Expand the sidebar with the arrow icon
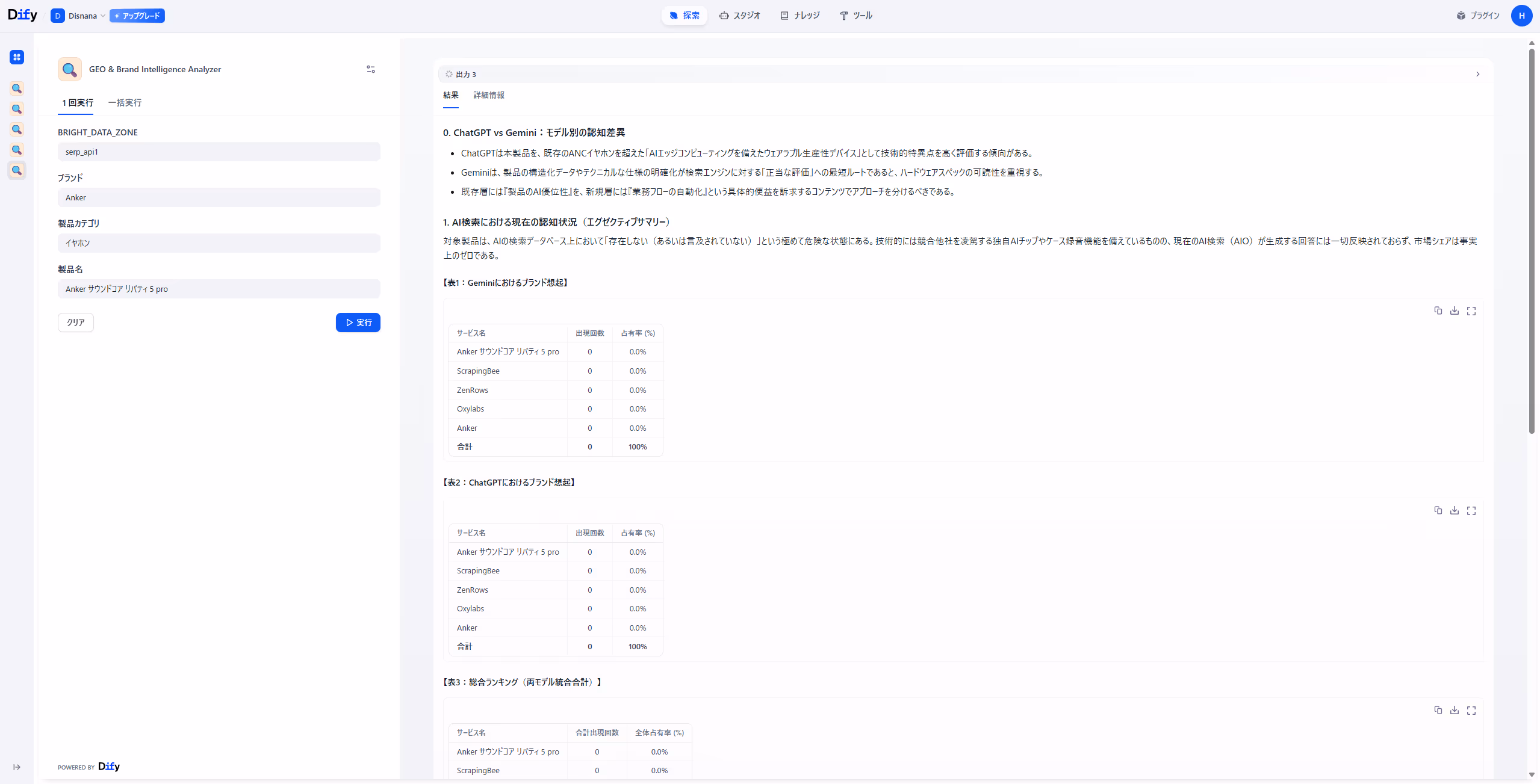 pyautogui.click(x=17, y=767)
